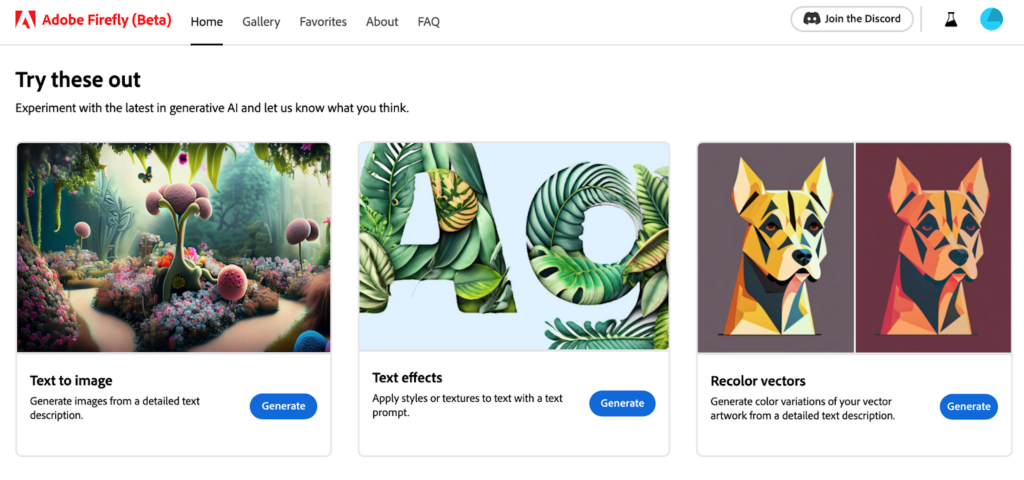The height and width of the screenshot is (480, 1024).
Task: Click the Recolor vectors heading
Action: click(758, 381)
